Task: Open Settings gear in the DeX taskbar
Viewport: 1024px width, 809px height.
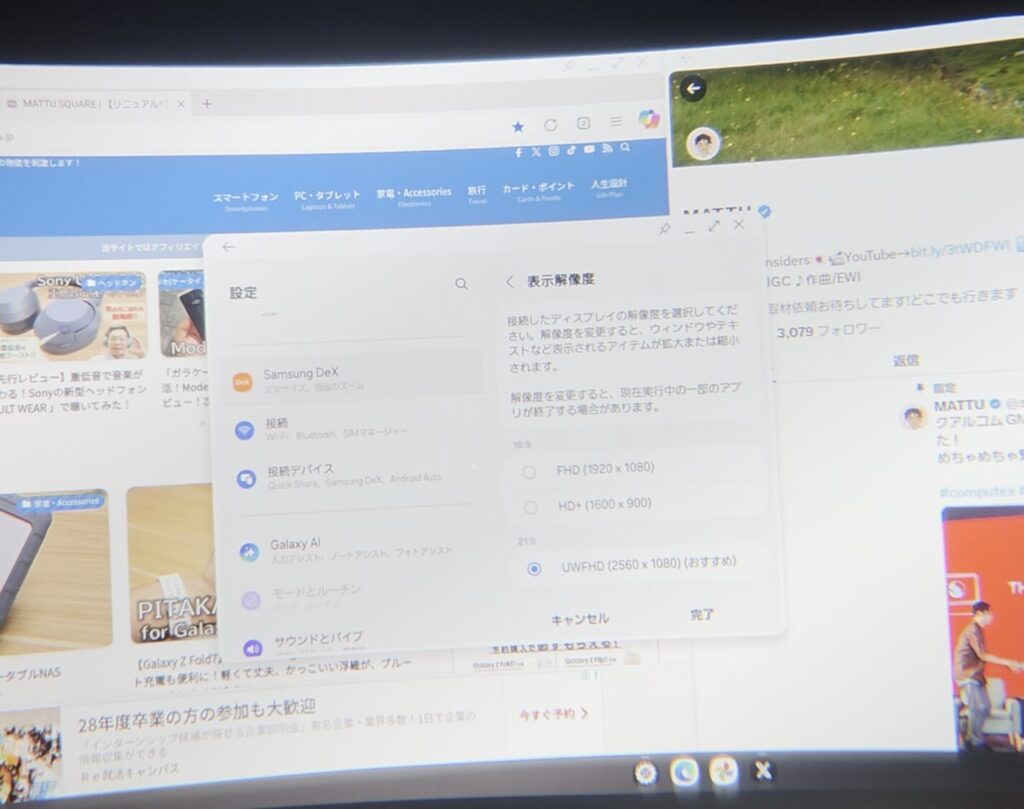Action: [x=645, y=773]
